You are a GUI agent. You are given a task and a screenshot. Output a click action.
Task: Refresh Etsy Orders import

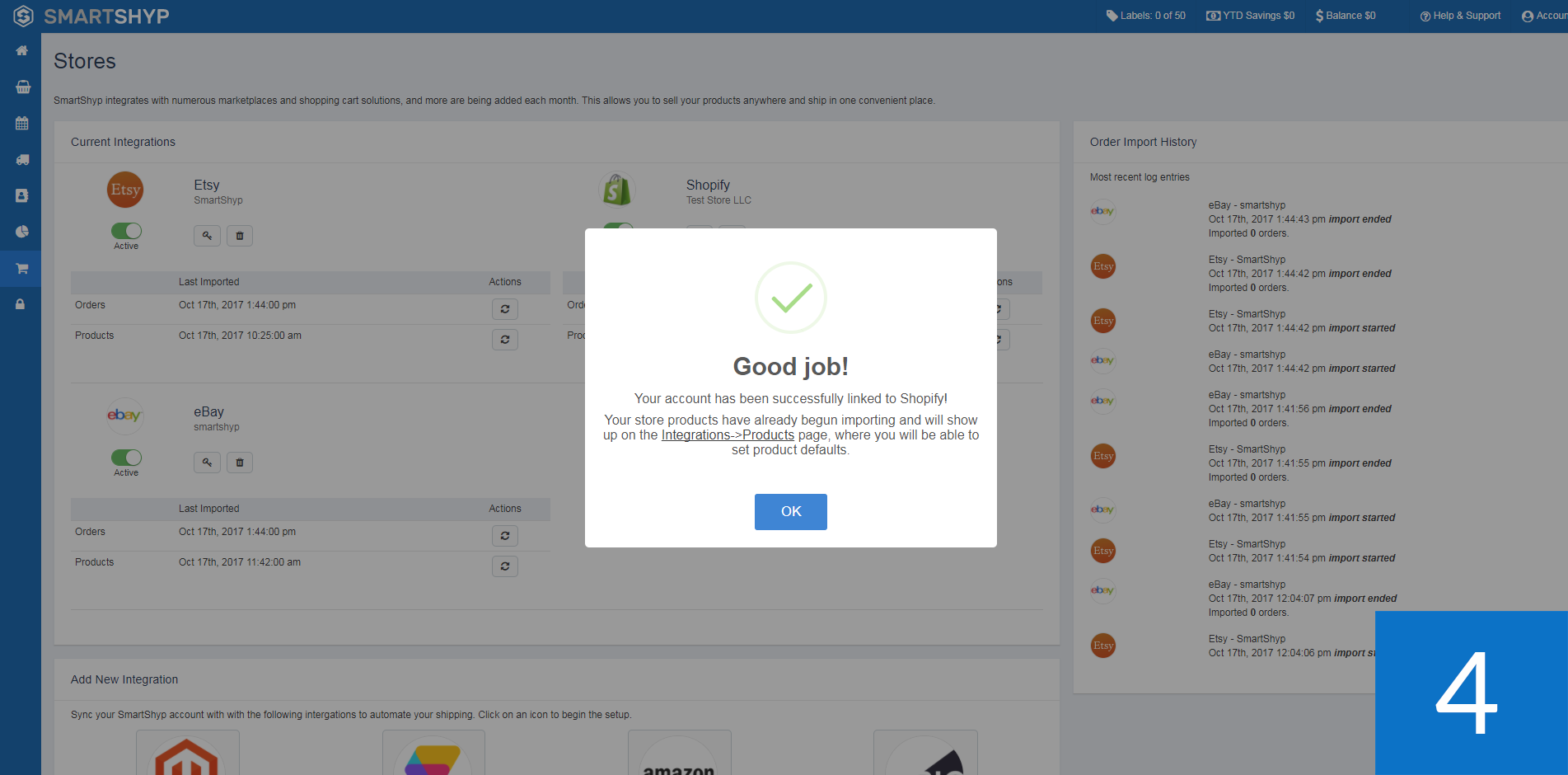click(504, 309)
